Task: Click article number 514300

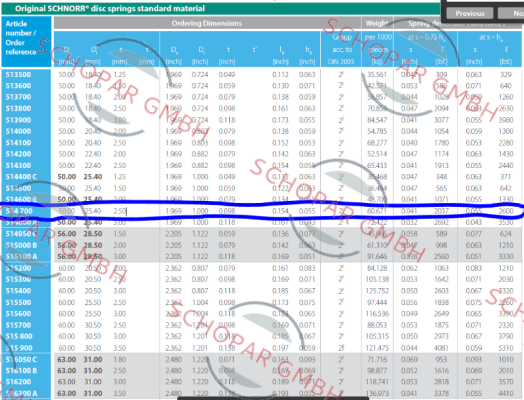Action: point(18,165)
